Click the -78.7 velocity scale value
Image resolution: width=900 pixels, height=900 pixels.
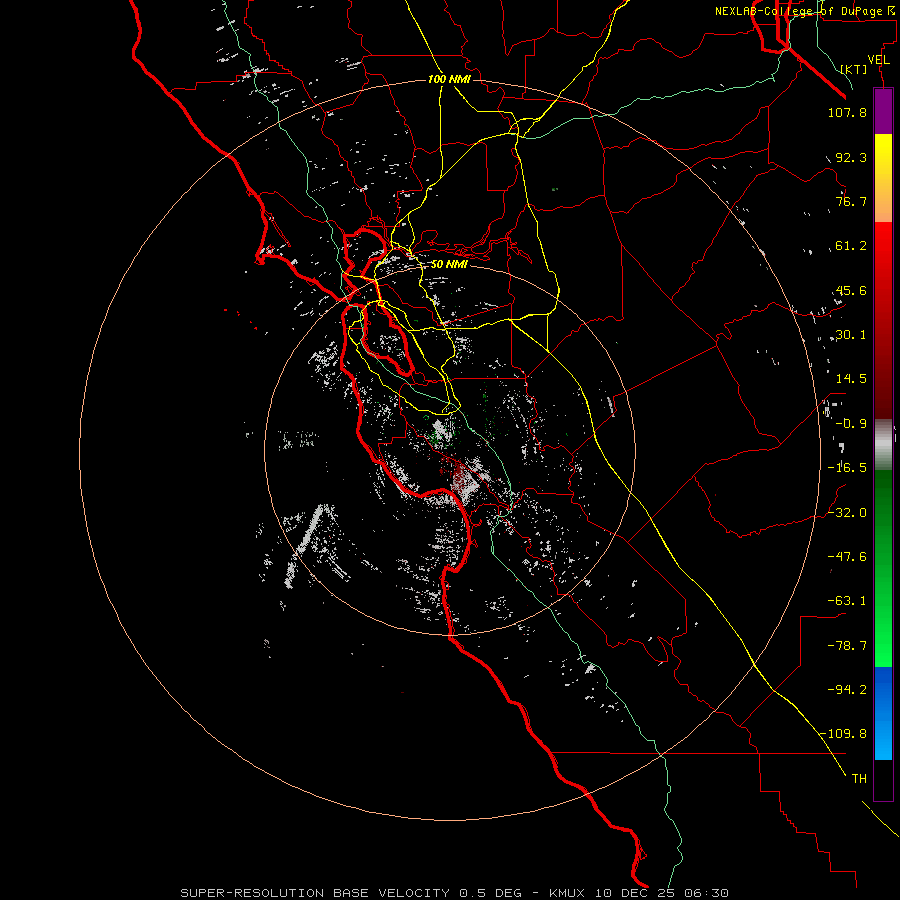[x=847, y=646]
